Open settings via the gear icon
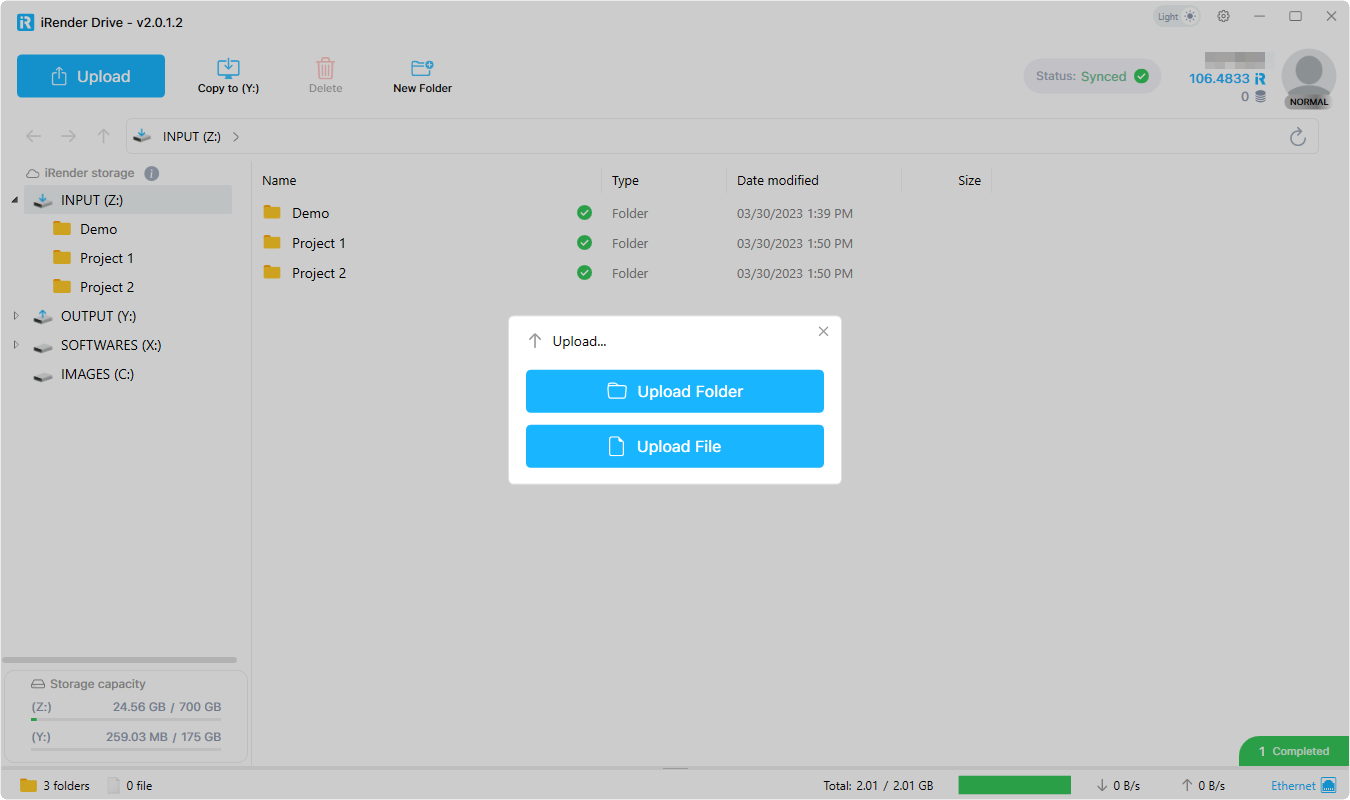The width and height of the screenshot is (1350, 800). coord(1223,16)
